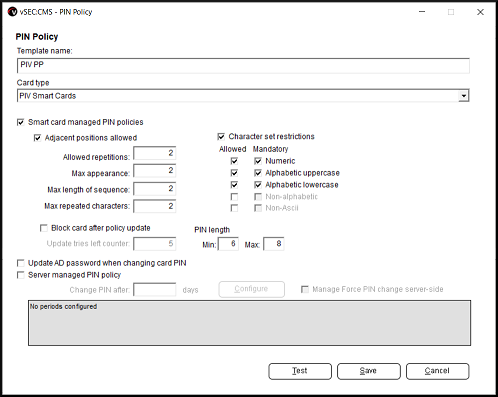The image size is (498, 397).
Task: Enable Allowed checkbox for Non-Ascii
Action: tap(234, 208)
